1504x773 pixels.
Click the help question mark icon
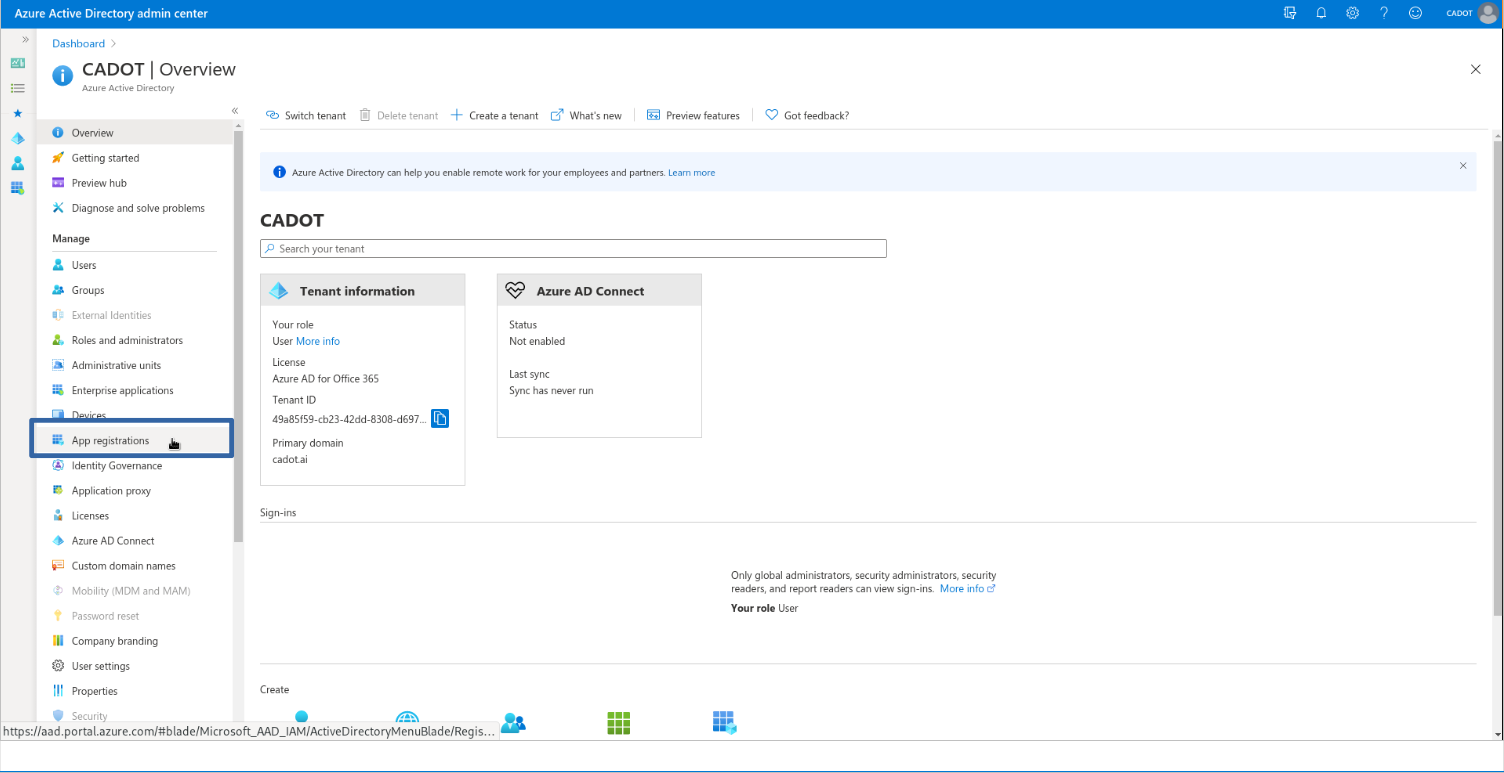(x=1384, y=13)
